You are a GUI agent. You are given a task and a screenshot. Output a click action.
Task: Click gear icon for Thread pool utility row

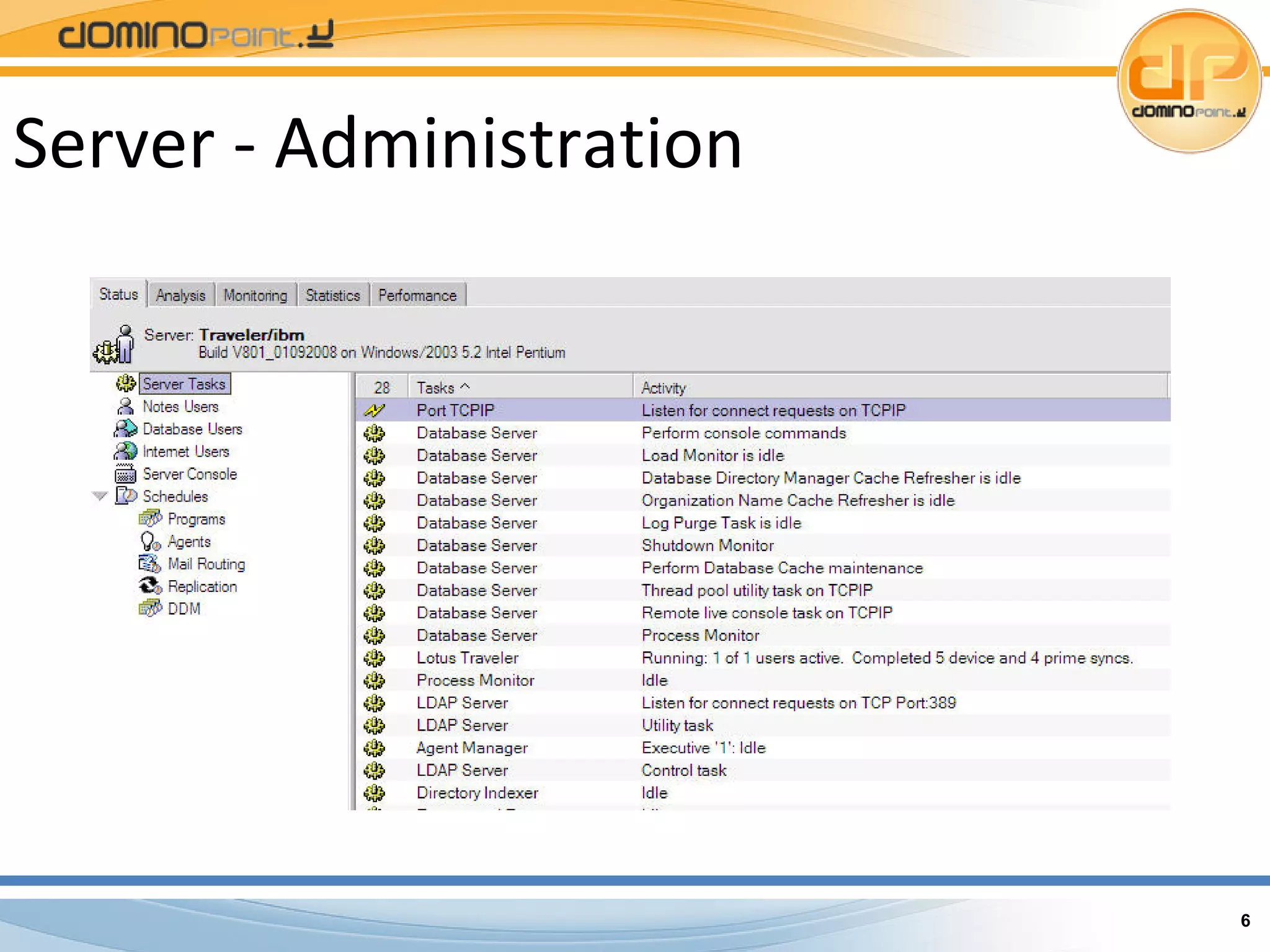(x=374, y=591)
